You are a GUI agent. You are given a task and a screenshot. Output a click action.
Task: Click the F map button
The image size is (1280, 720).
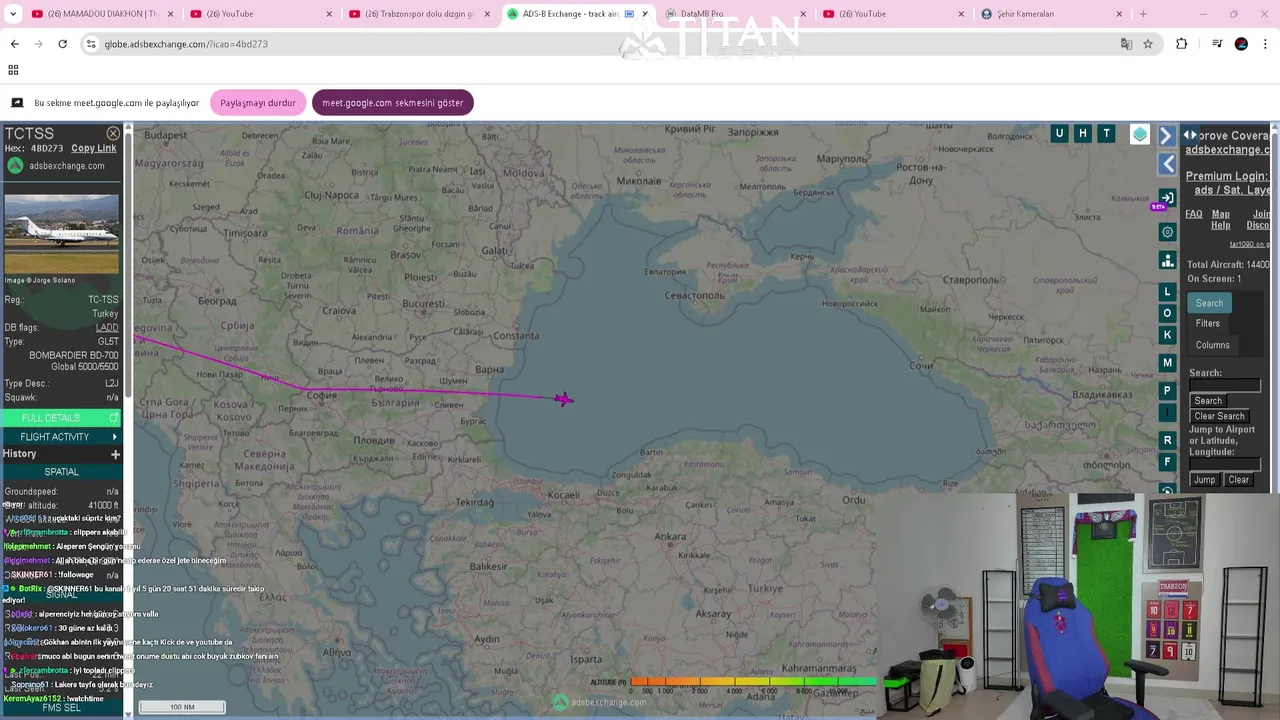click(x=1167, y=462)
